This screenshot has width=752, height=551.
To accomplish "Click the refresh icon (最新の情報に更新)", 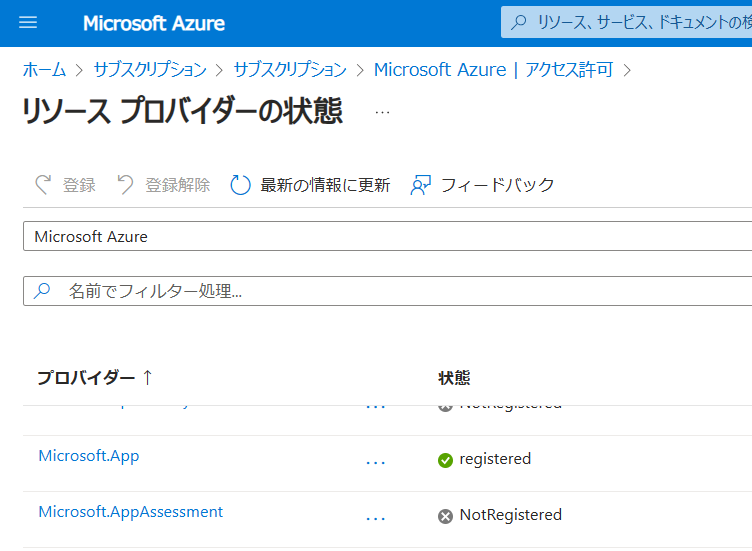I will click(x=240, y=185).
